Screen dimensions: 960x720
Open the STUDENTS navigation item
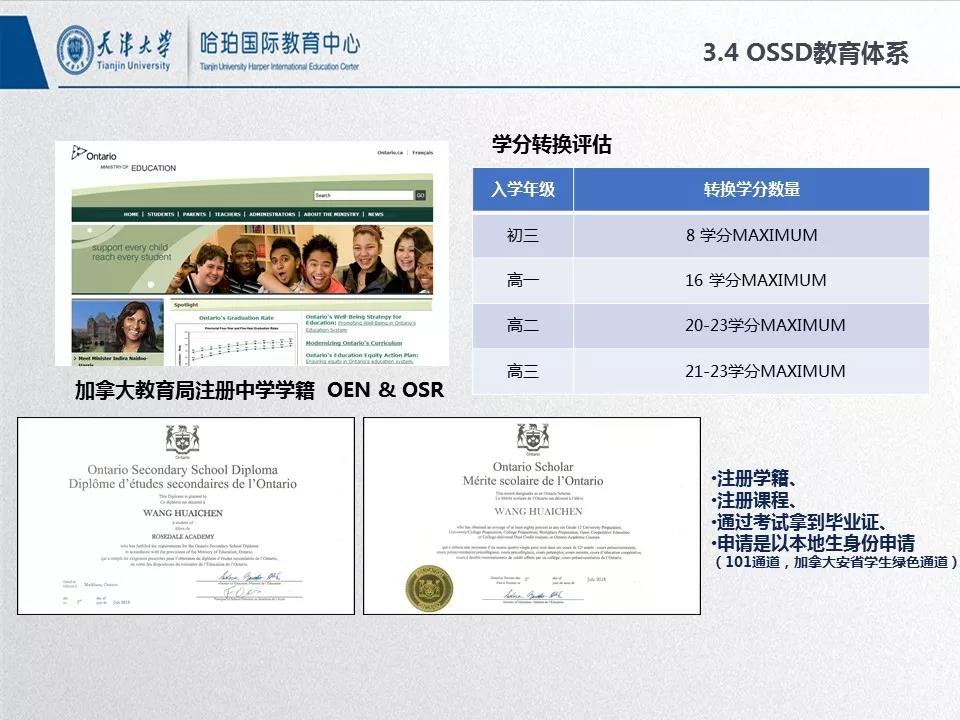point(160,214)
